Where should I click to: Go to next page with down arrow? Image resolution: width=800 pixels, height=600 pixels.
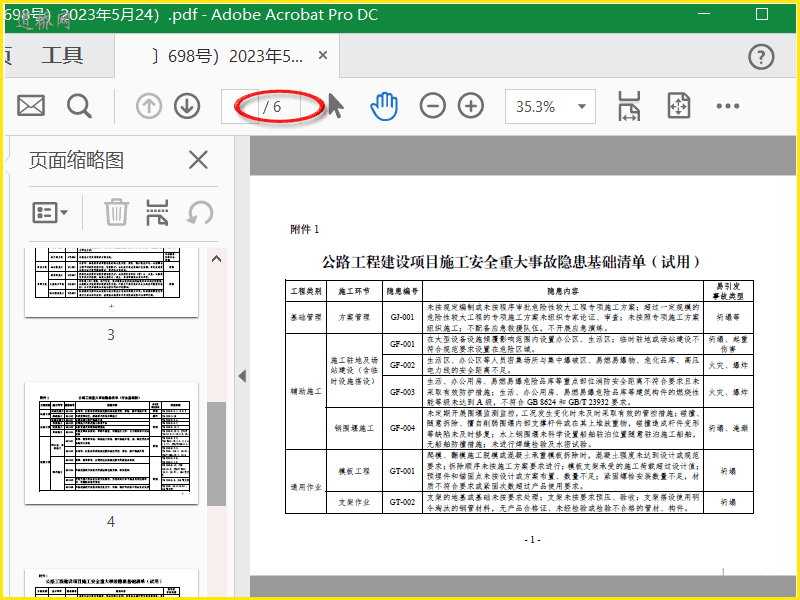click(187, 107)
